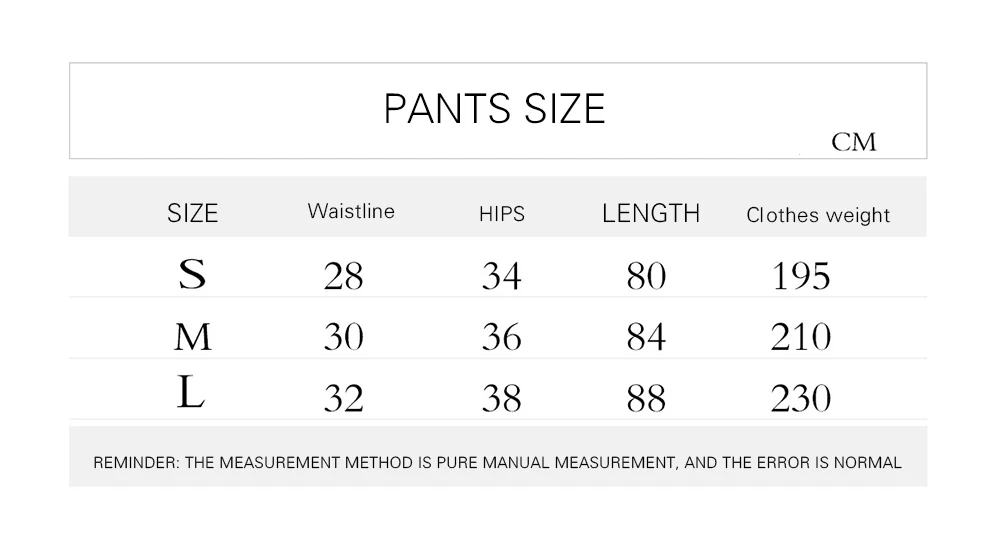The width and height of the screenshot is (1000, 556).
Task: Click the L size row label
Action: coord(191,395)
